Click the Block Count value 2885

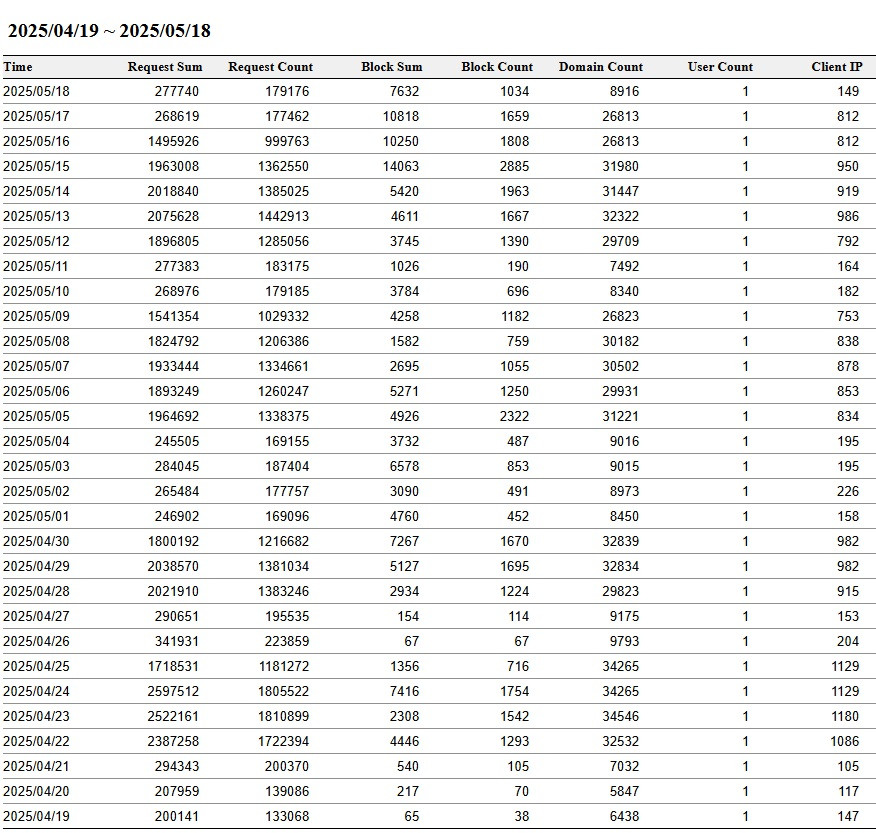pos(514,166)
